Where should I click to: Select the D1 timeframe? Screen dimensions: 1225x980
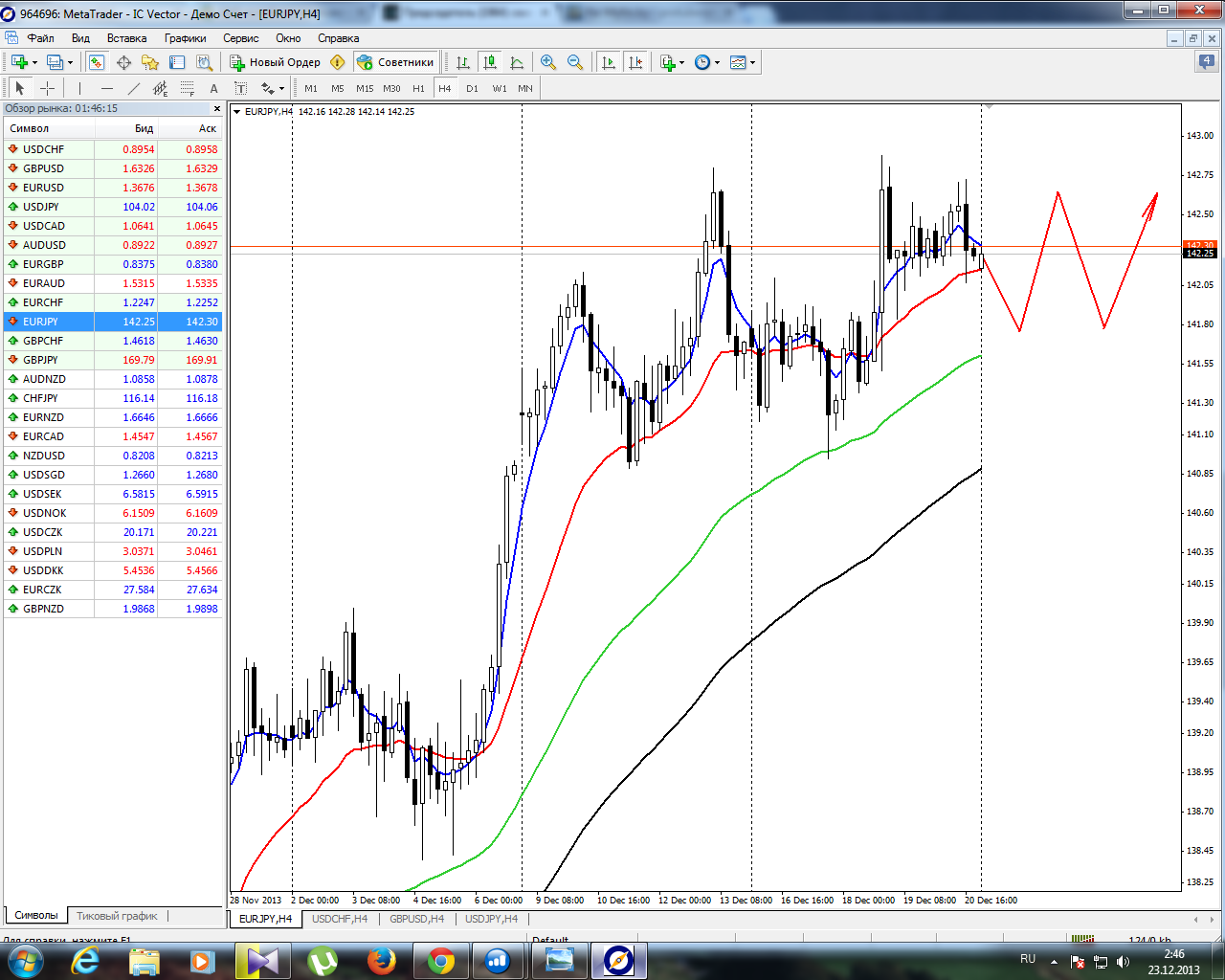point(472,88)
